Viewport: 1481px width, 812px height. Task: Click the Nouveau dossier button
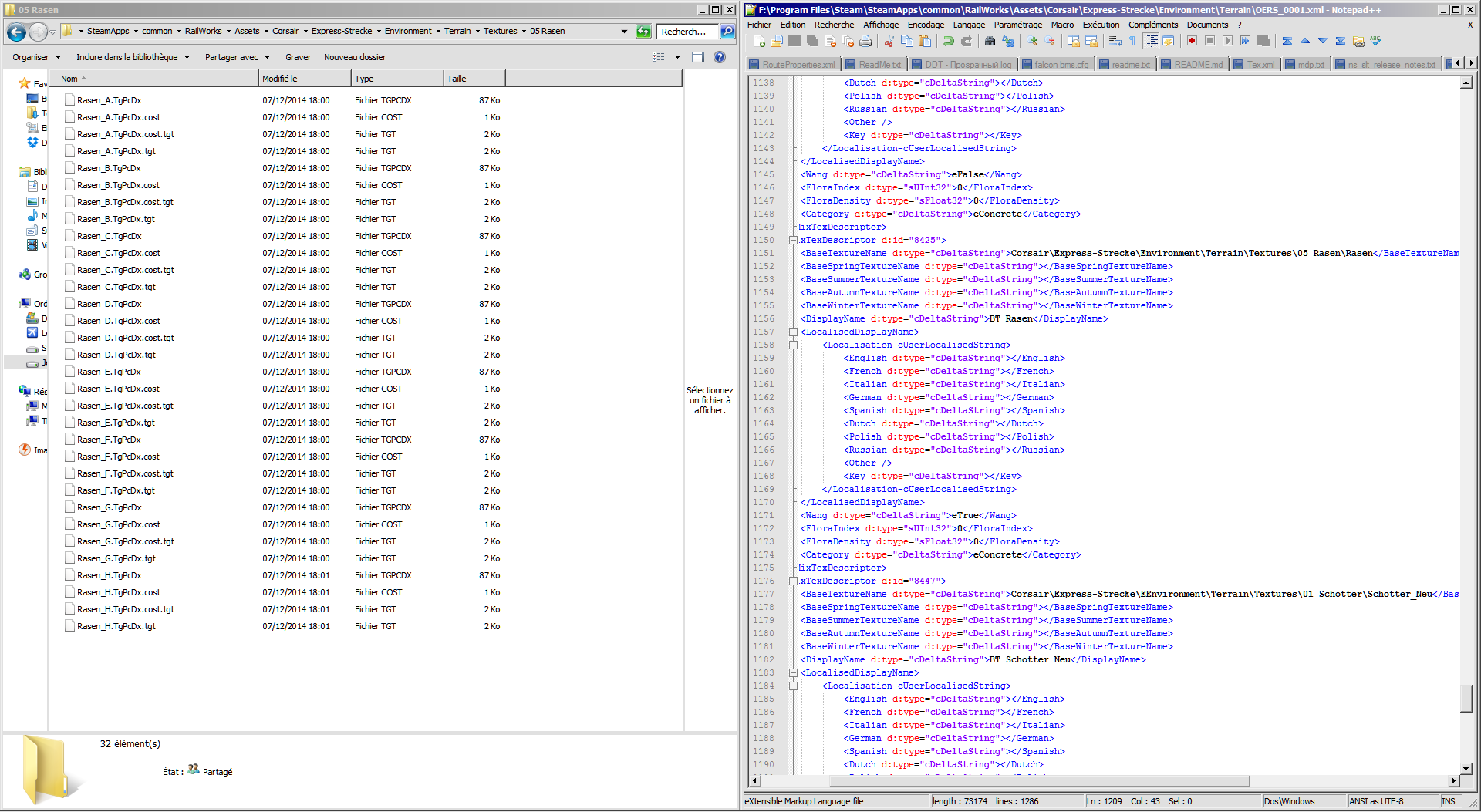click(354, 57)
